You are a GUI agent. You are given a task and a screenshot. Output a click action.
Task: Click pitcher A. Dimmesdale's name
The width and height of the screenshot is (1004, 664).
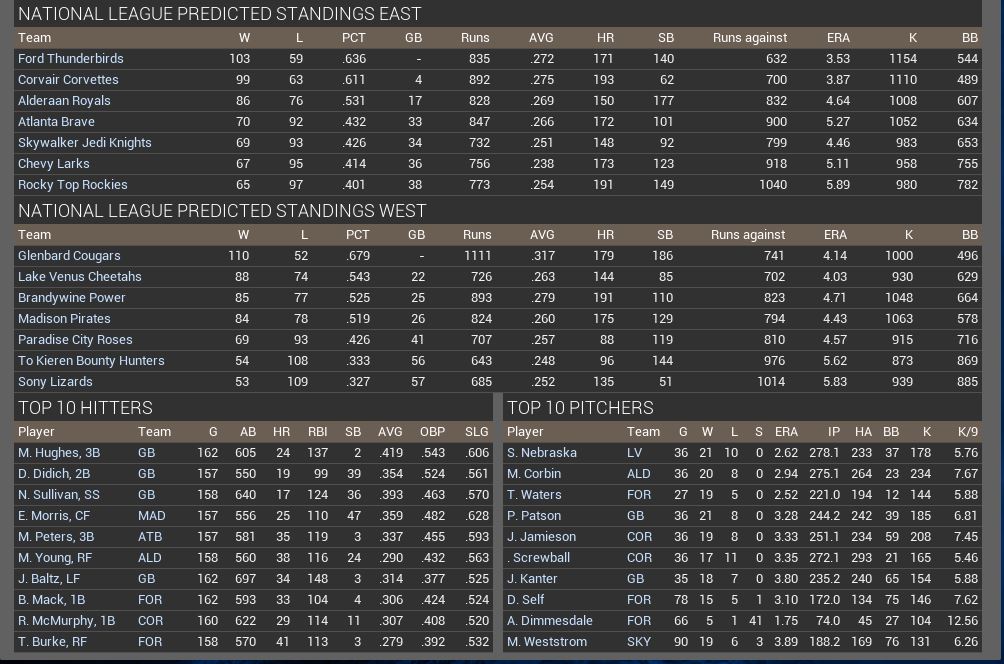pos(549,620)
